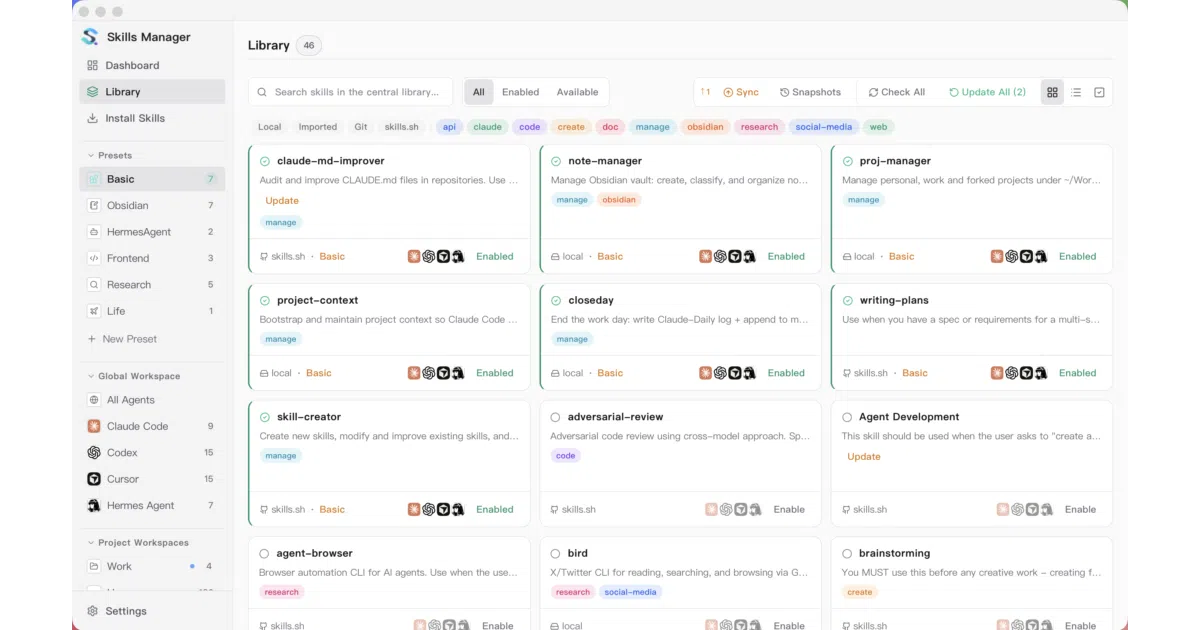Open the Dashboard icon in sidebar
1200x630 pixels.
click(x=93, y=66)
